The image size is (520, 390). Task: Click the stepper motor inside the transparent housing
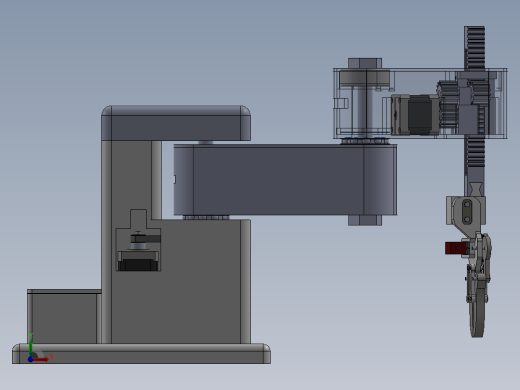(415, 115)
